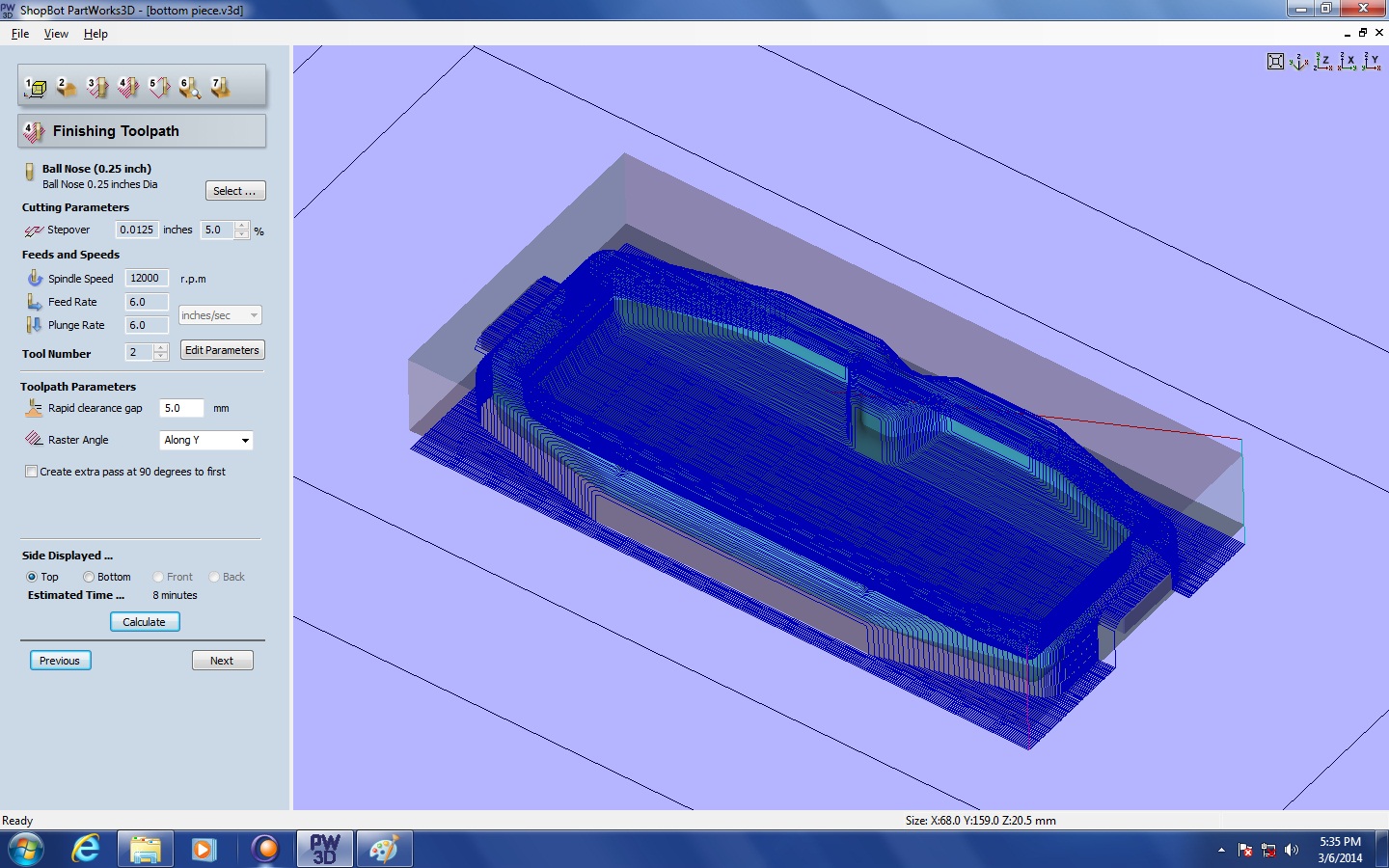Click the Windows Start button
Screen dimensions: 1389x868
(x=26, y=849)
